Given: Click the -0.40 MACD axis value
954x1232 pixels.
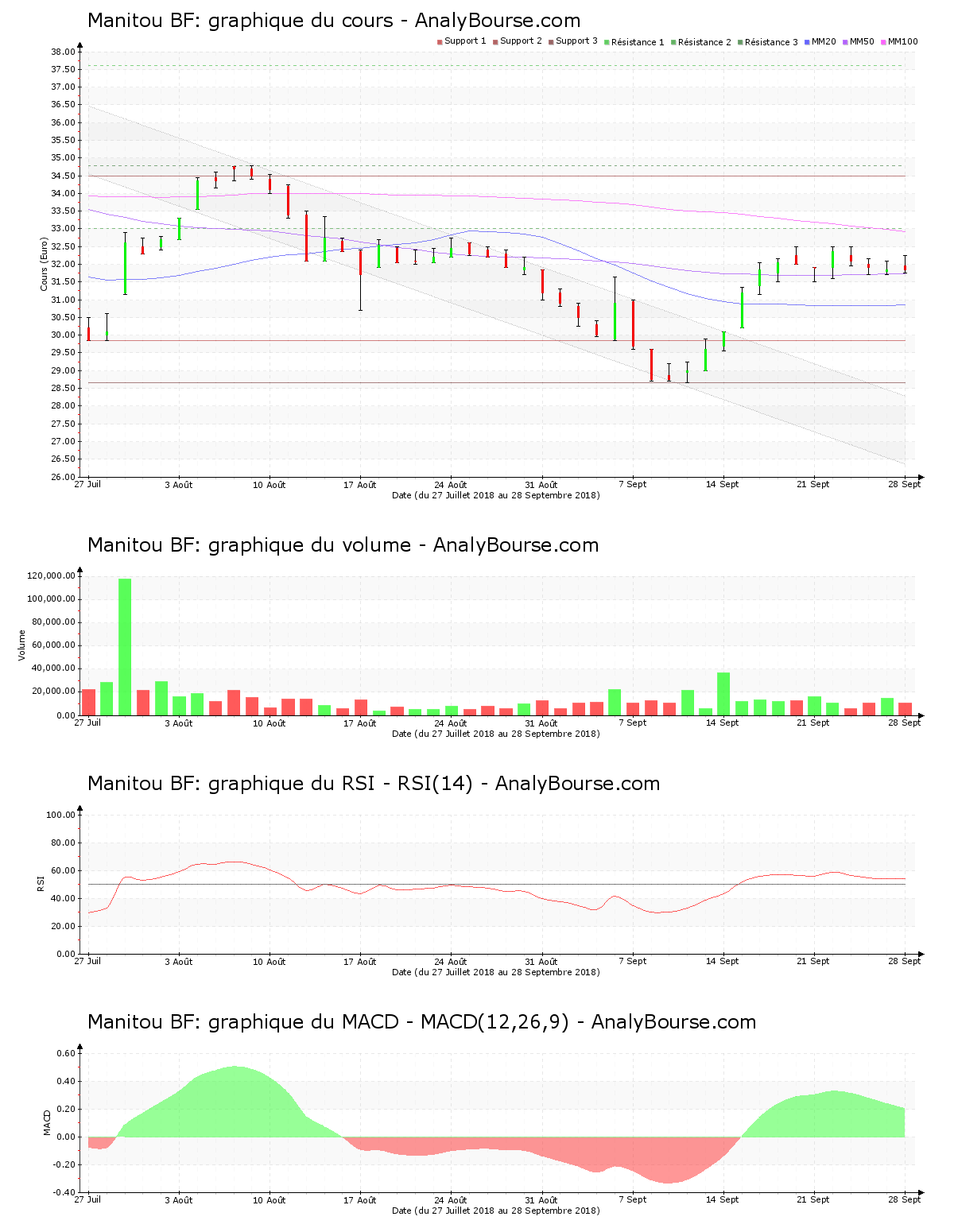Looking at the screenshot, I should 64,1192.
